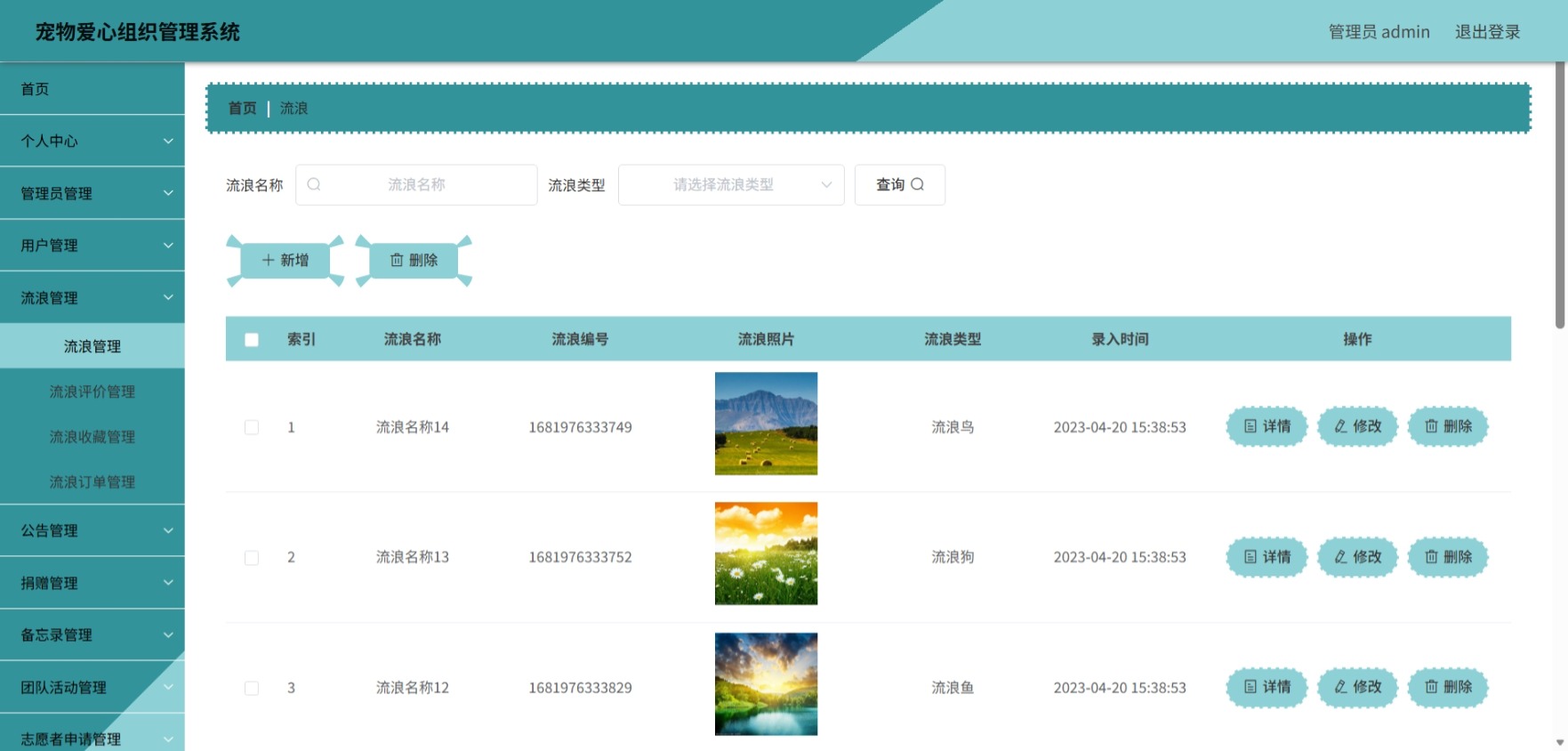Click the 新增 add button
Viewport: 1568px width, 751px height.
click(x=285, y=260)
